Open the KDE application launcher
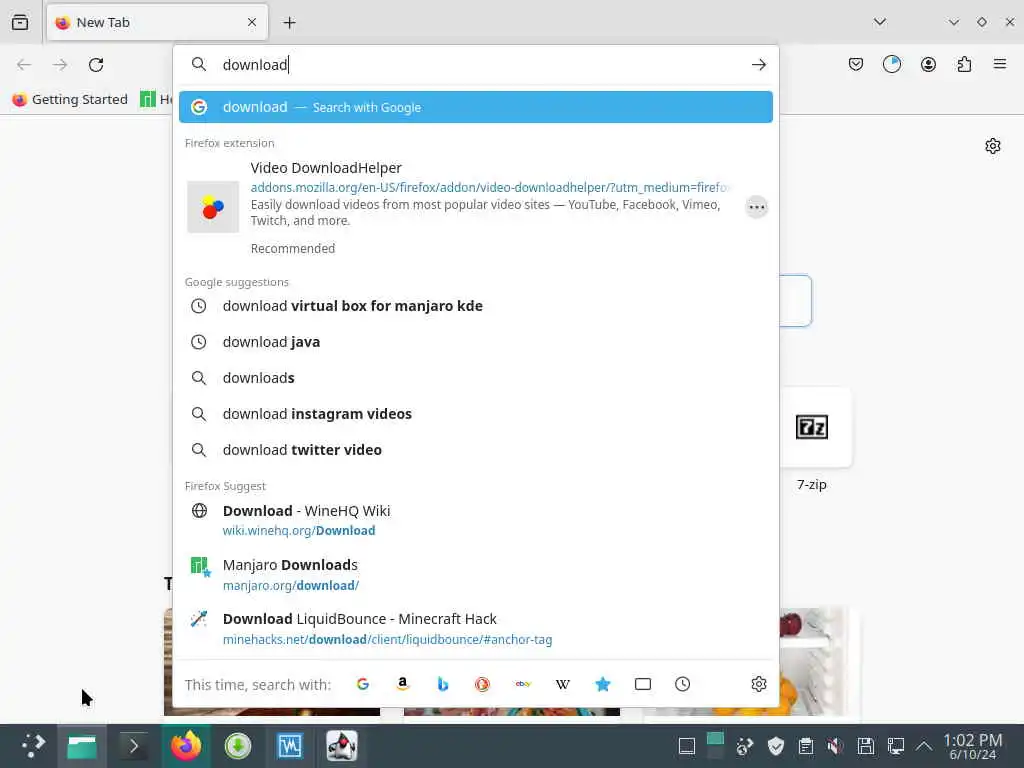 click(x=33, y=746)
